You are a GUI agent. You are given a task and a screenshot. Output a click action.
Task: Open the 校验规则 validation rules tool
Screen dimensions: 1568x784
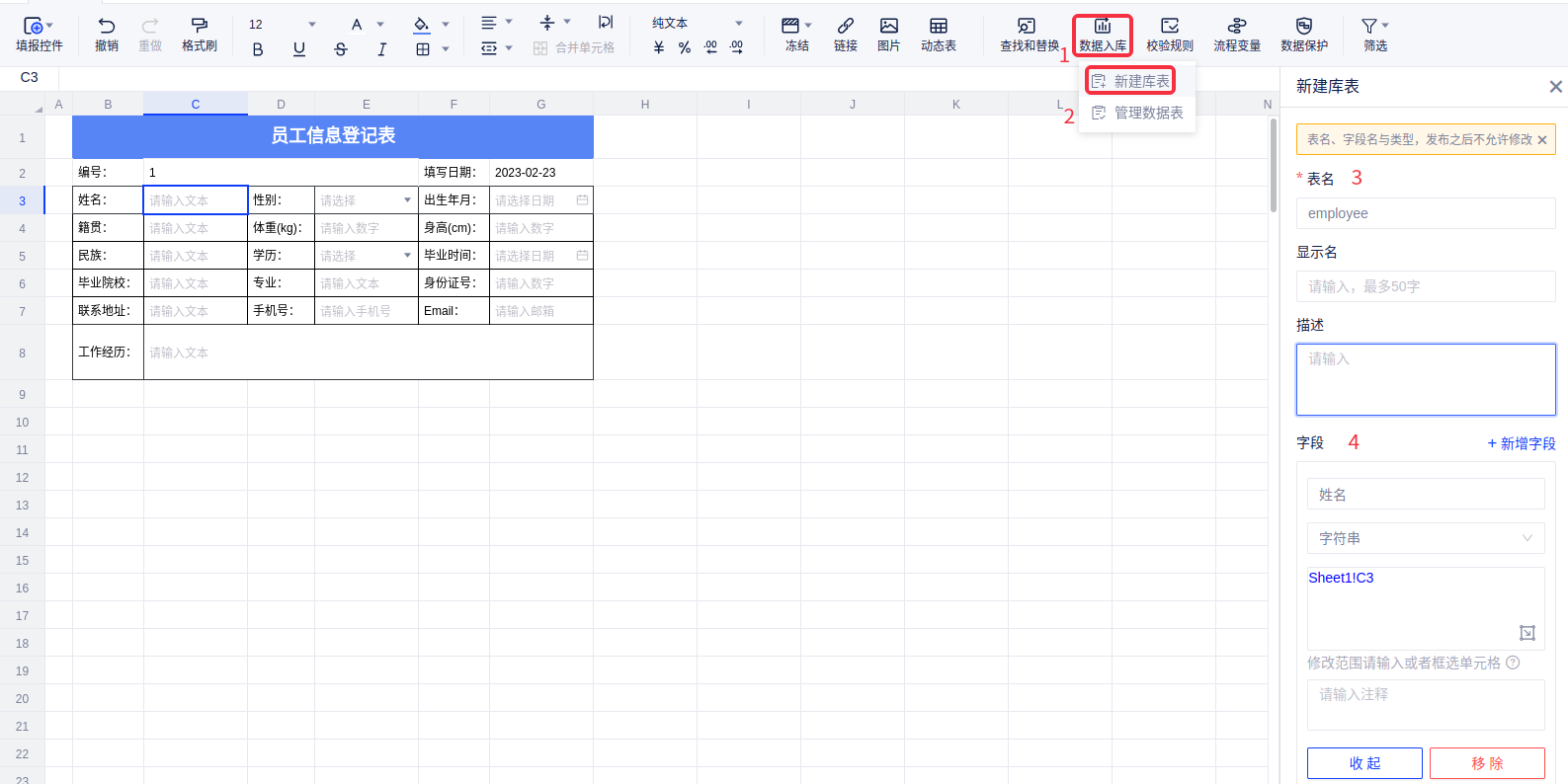(x=1169, y=34)
